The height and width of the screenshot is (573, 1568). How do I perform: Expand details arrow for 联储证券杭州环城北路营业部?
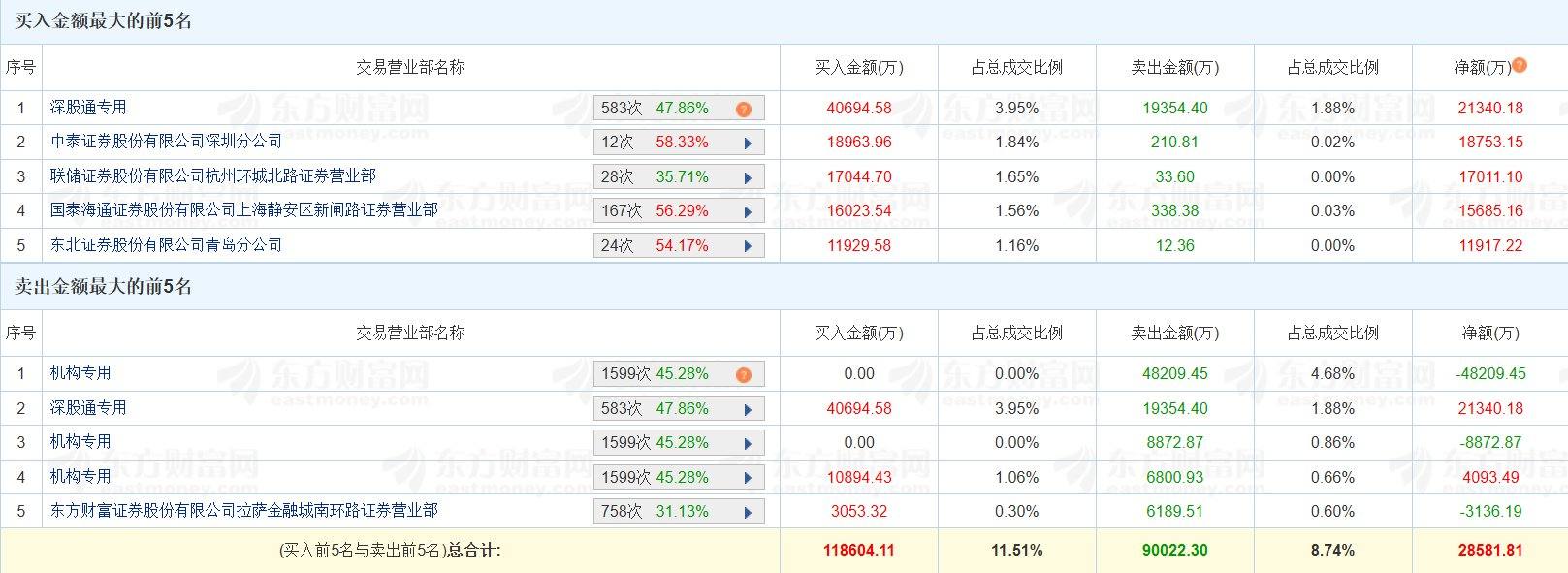748,177
